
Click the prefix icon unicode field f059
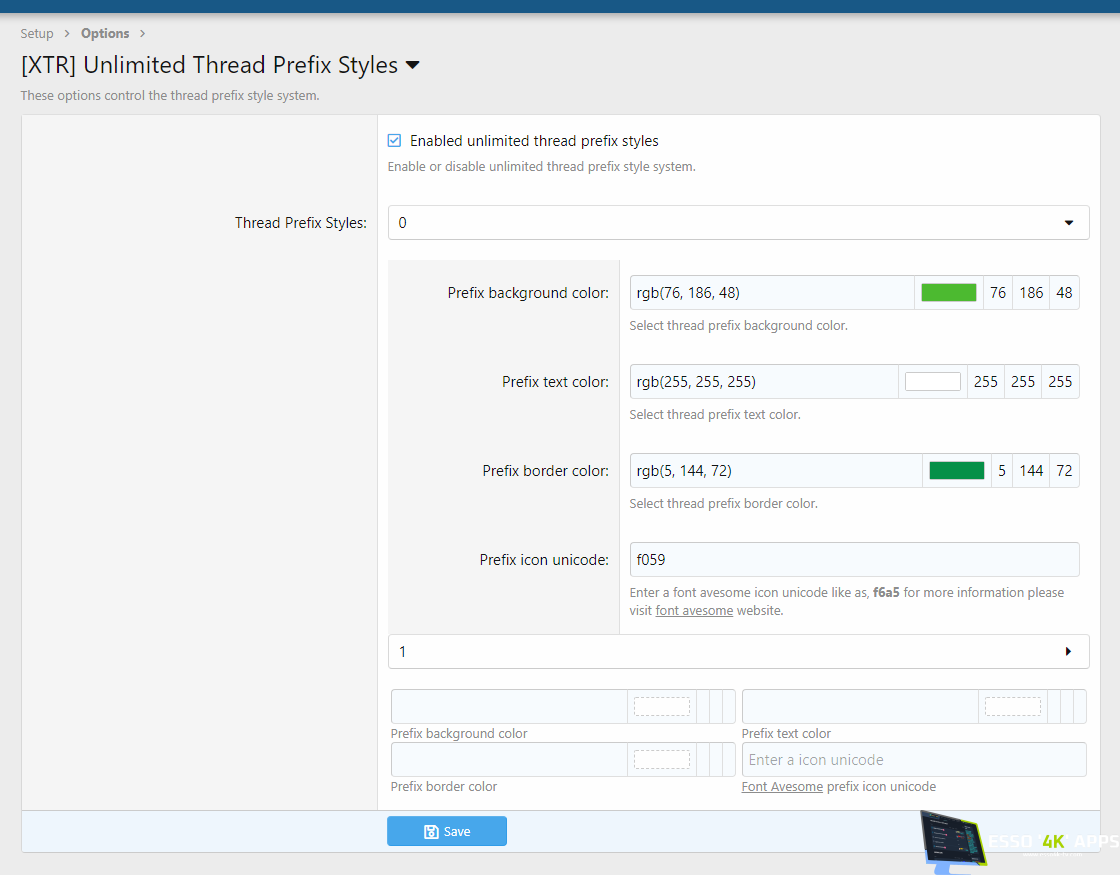click(854, 560)
